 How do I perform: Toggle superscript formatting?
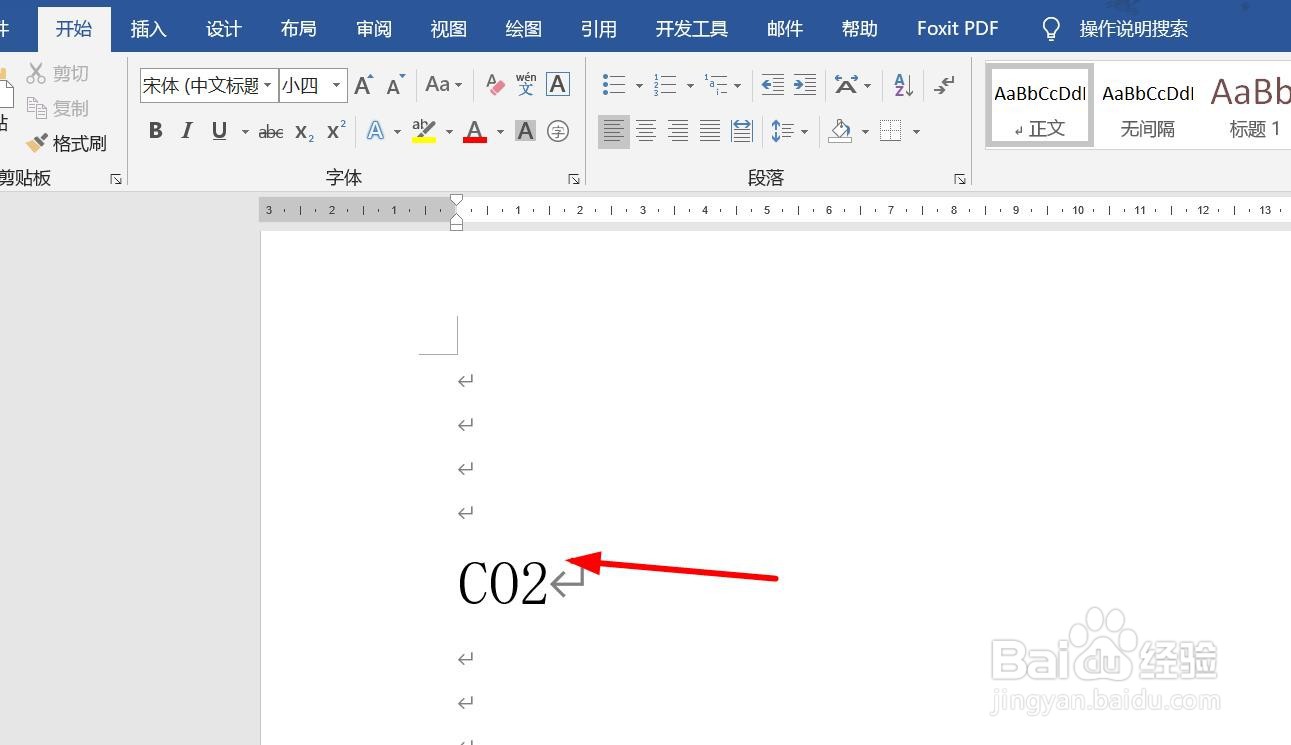(337, 131)
